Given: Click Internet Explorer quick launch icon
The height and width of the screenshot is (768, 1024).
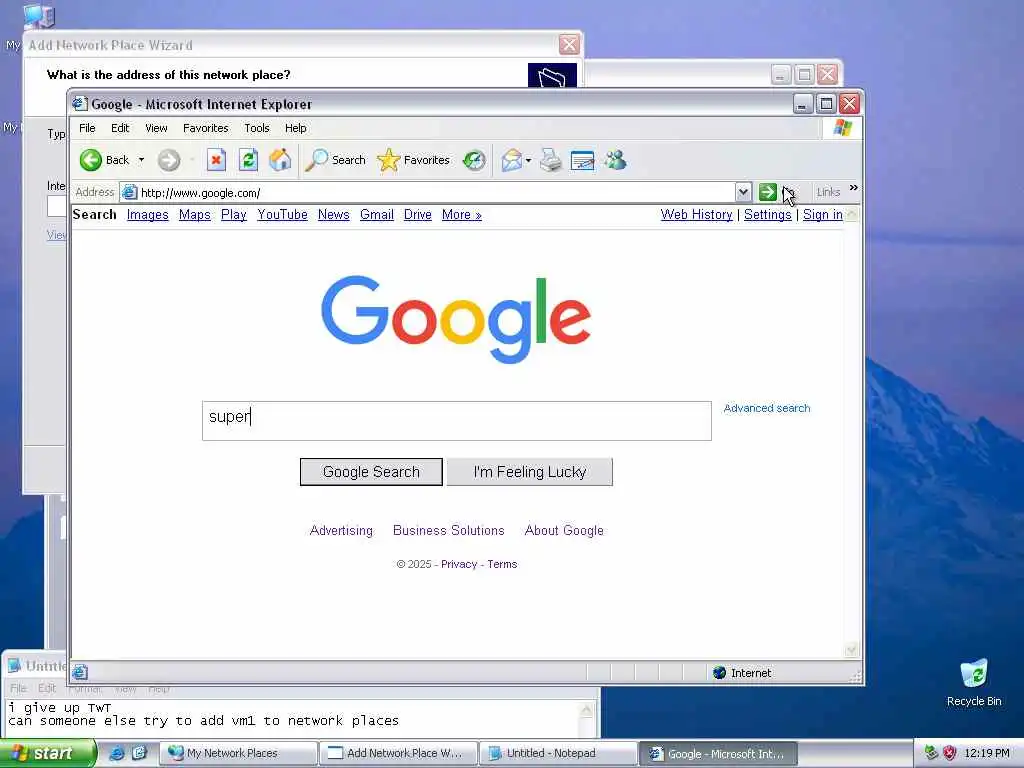Looking at the screenshot, I should click(117, 754).
